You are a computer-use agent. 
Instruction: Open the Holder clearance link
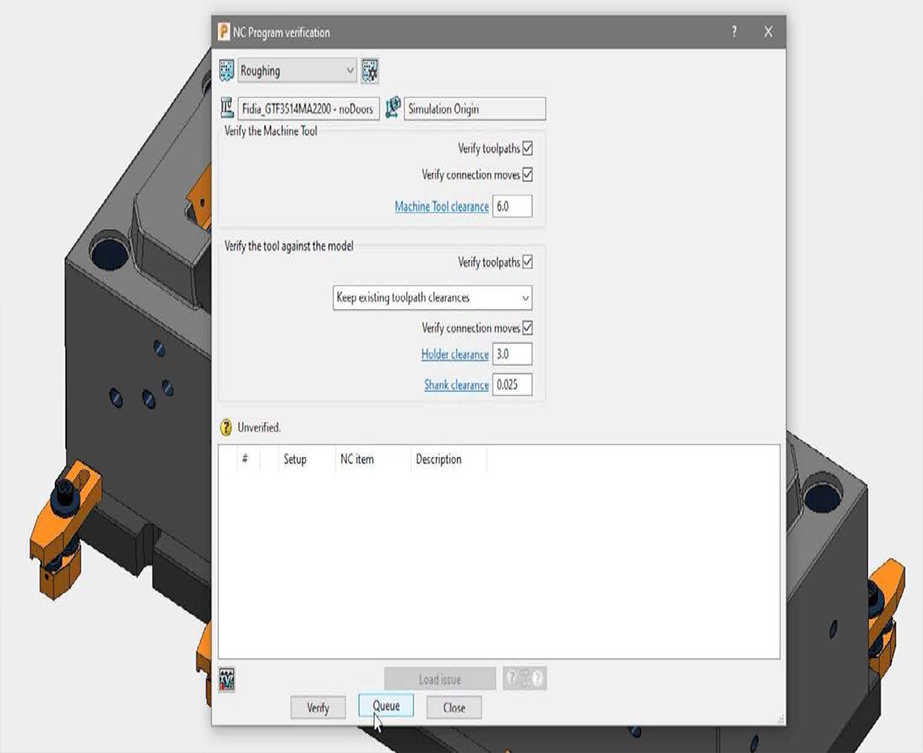(x=454, y=354)
